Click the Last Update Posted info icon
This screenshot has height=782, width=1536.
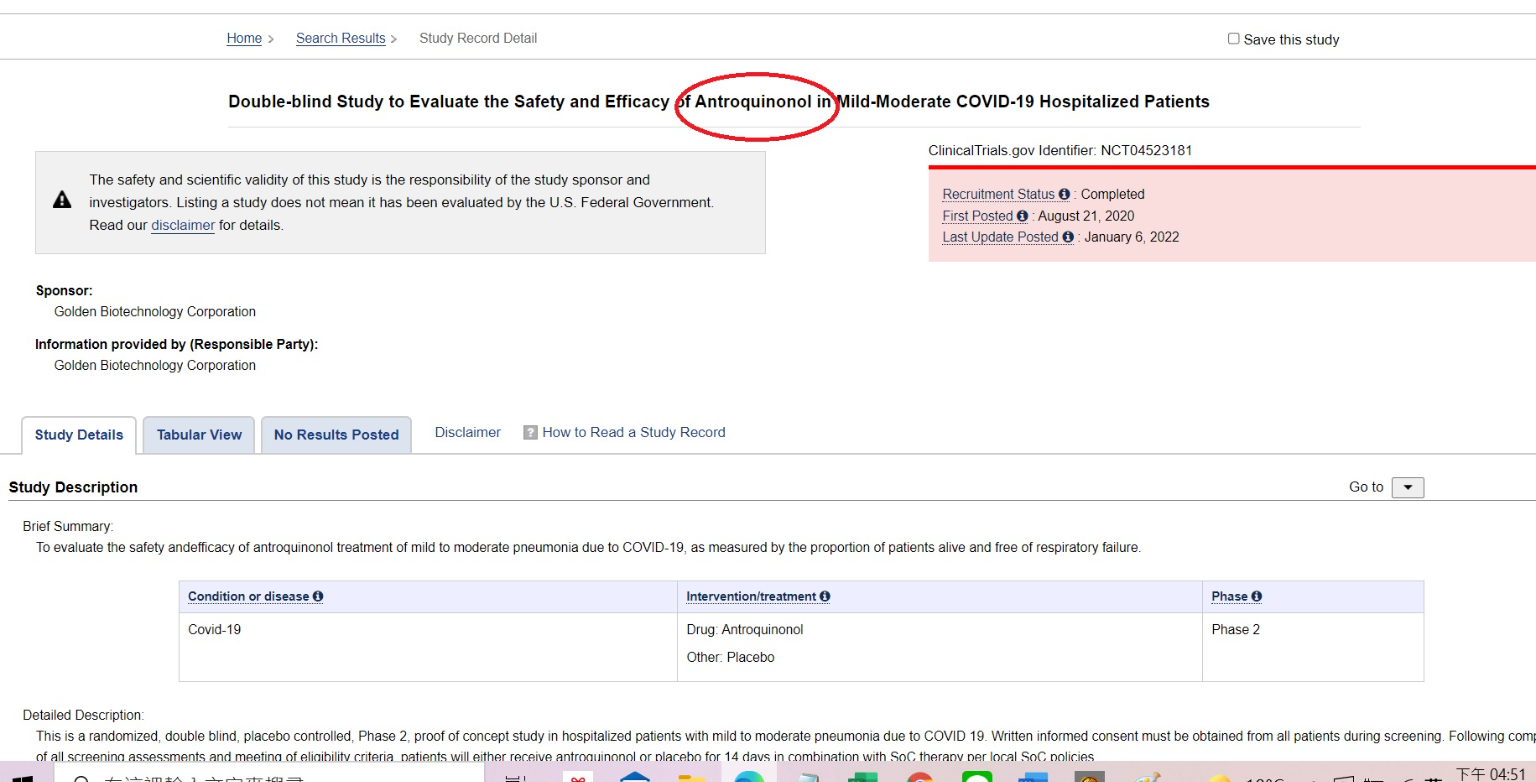pyautogui.click(x=1068, y=237)
